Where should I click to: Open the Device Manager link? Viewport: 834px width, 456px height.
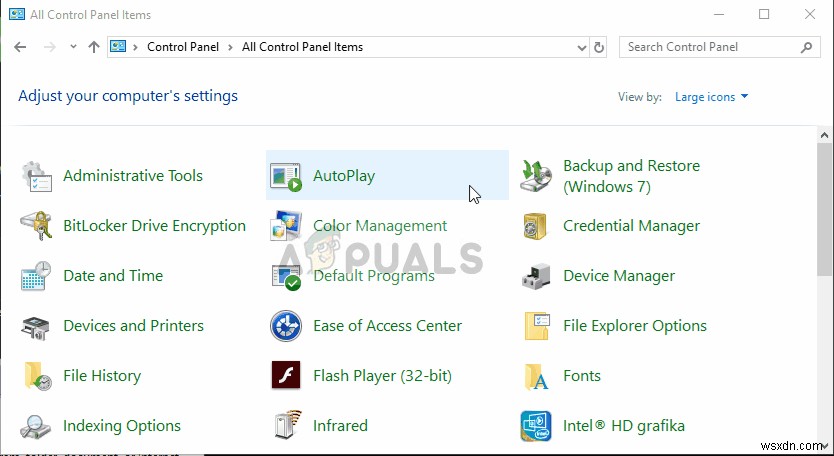619,276
